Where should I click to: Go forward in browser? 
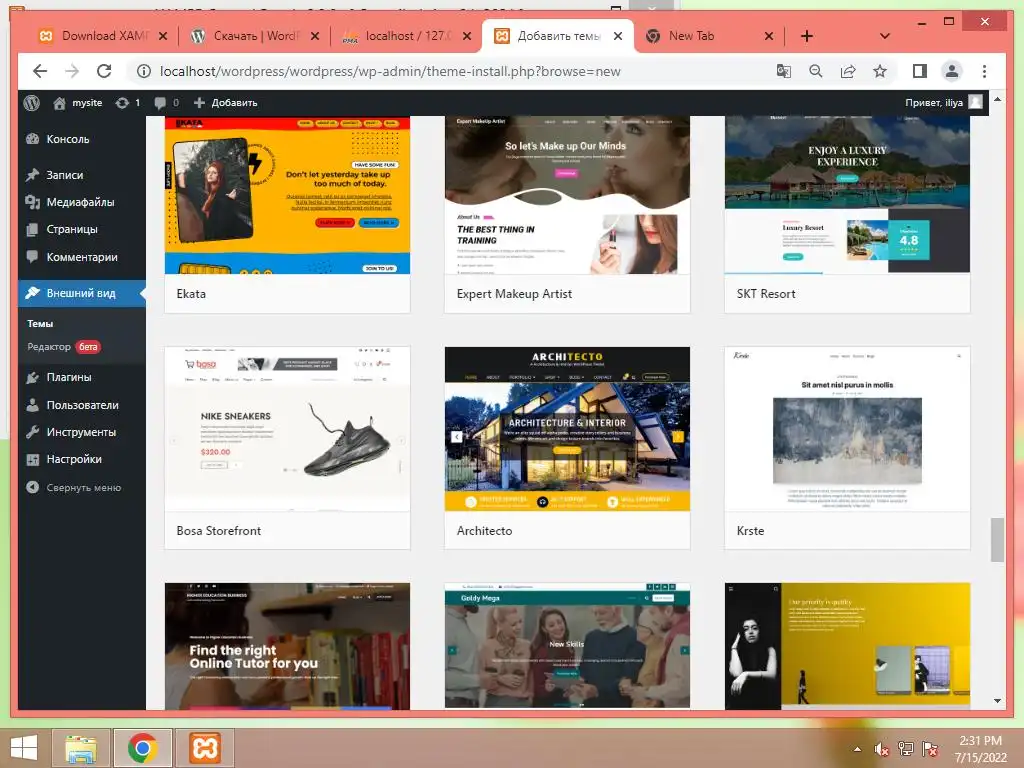(x=72, y=71)
